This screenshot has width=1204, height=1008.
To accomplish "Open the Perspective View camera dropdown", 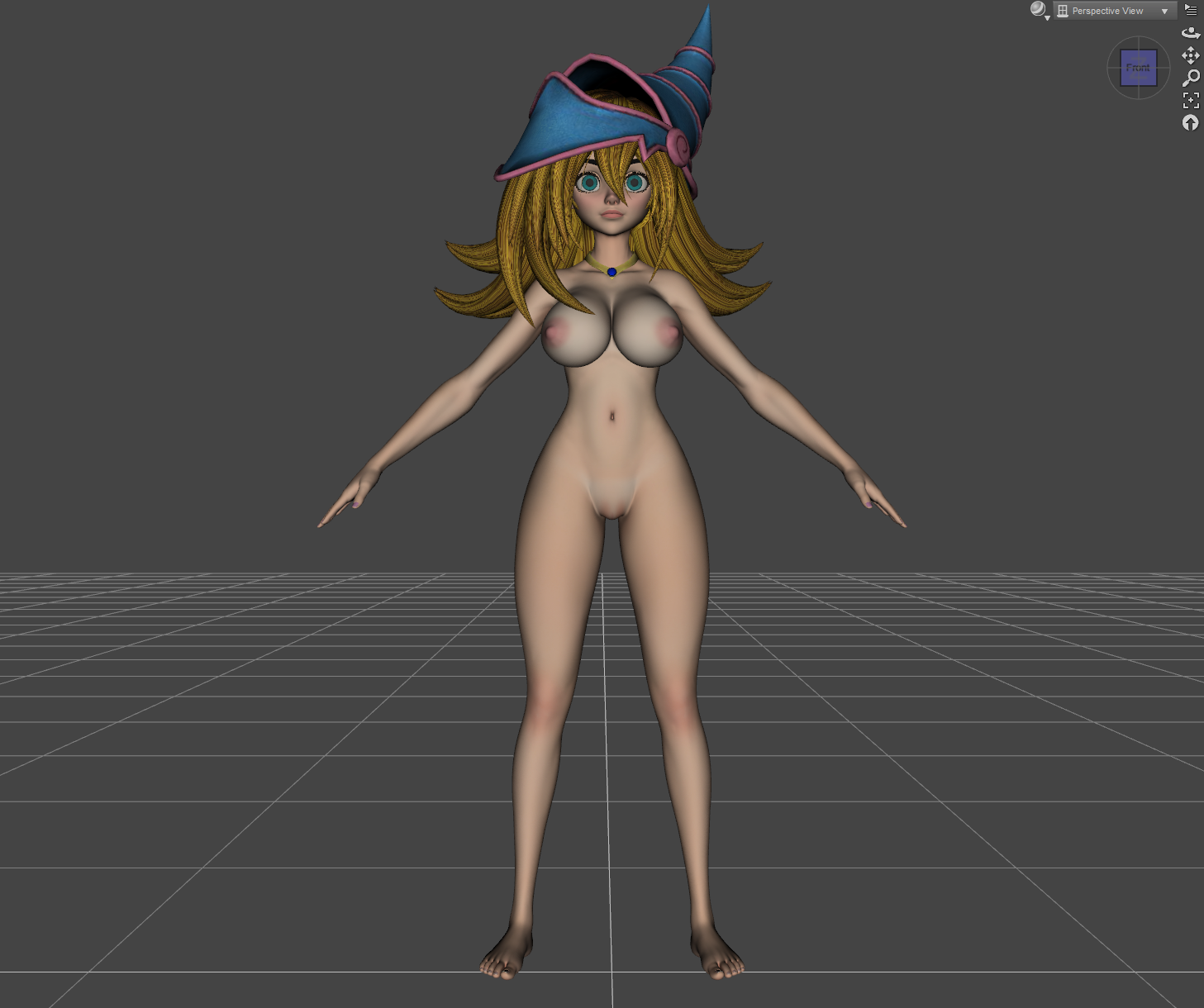I will click(1114, 11).
